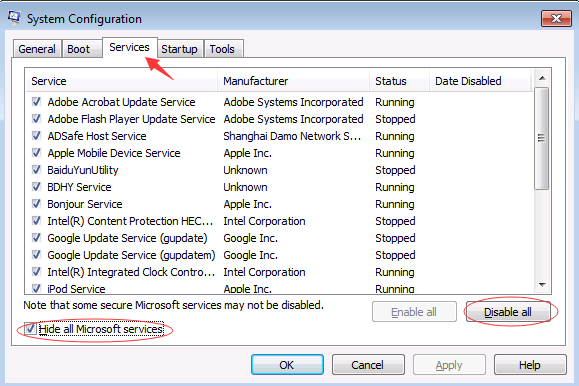
Task: Click the Enable all button
Action: tap(414, 312)
